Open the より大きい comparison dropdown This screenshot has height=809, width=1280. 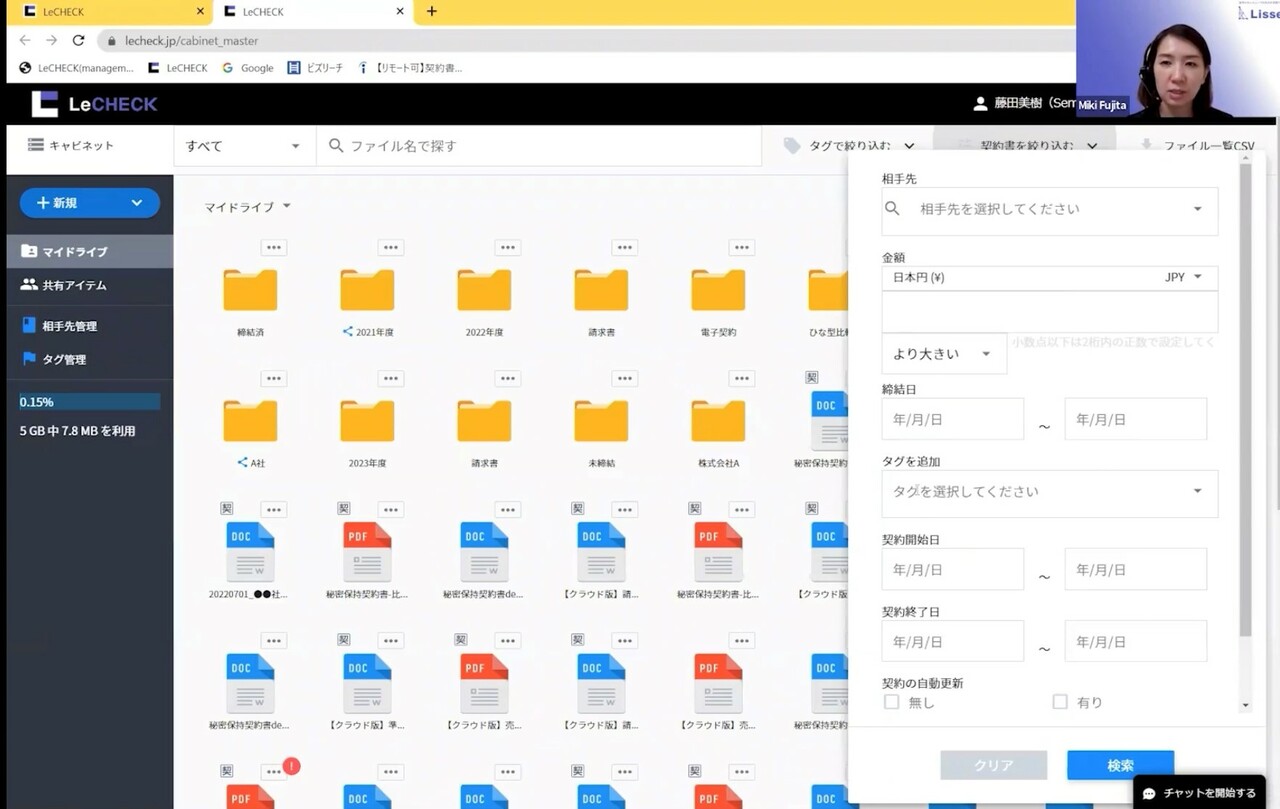coord(943,354)
